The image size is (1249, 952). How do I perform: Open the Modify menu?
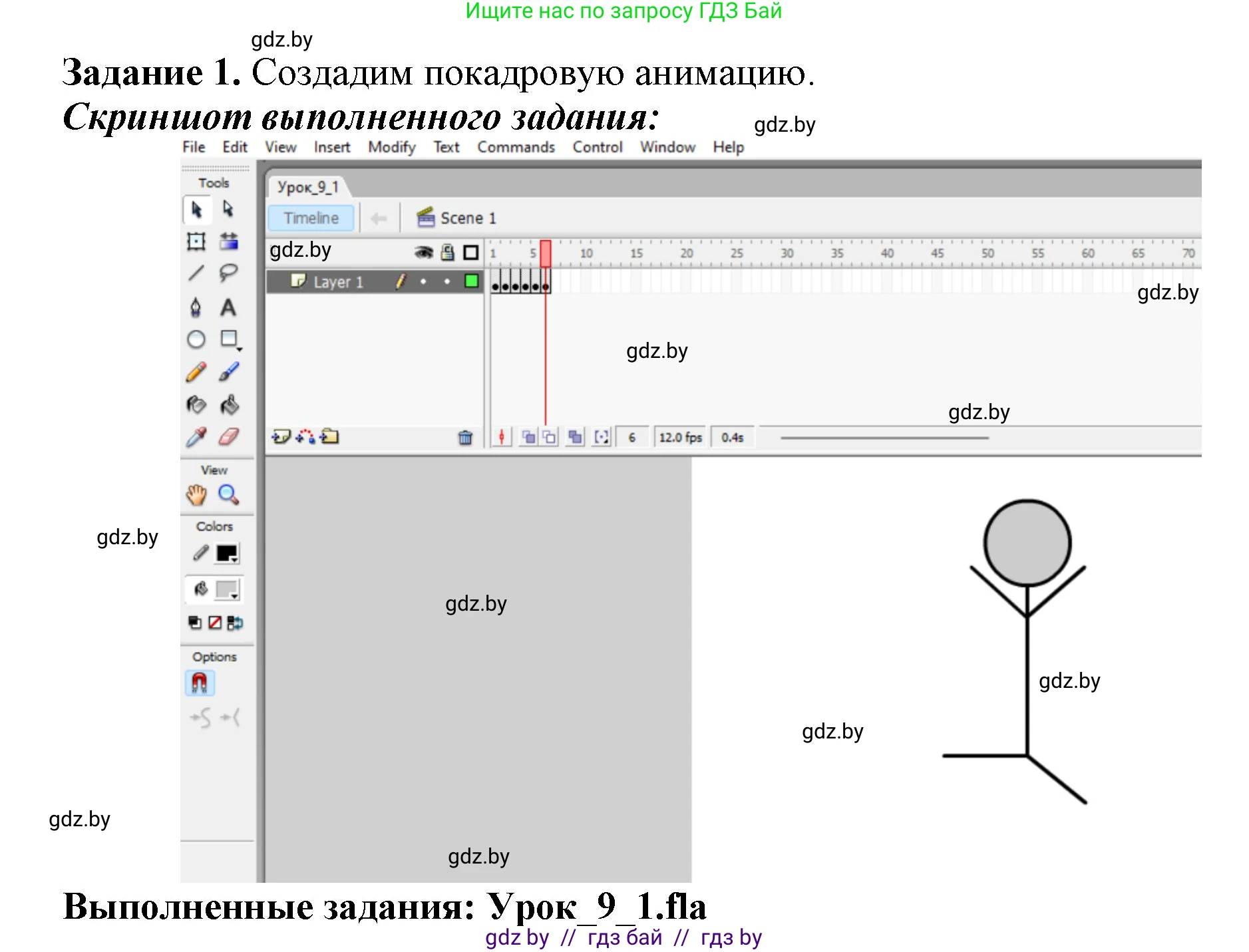[x=391, y=147]
